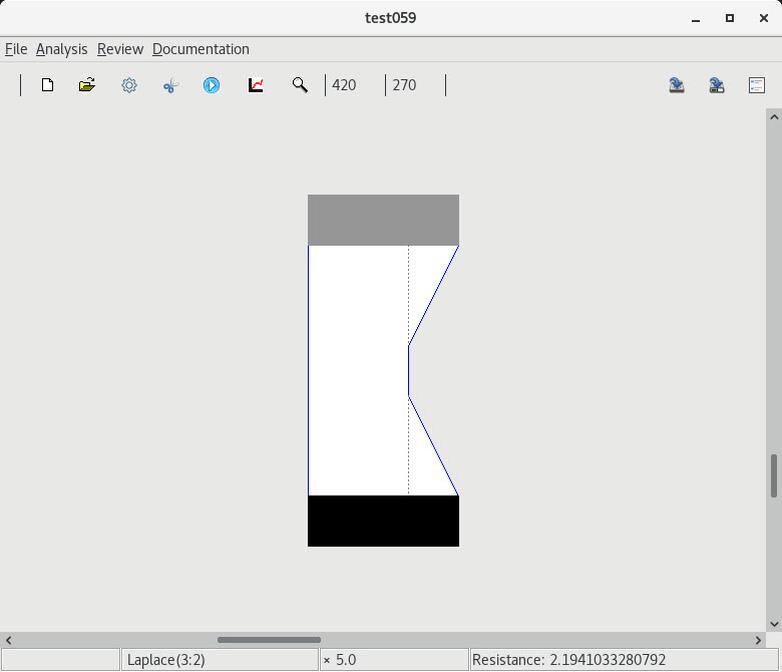782x672 pixels.
Task: Activate the magnifying glass zoom tool
Action: tap(299, 85)
